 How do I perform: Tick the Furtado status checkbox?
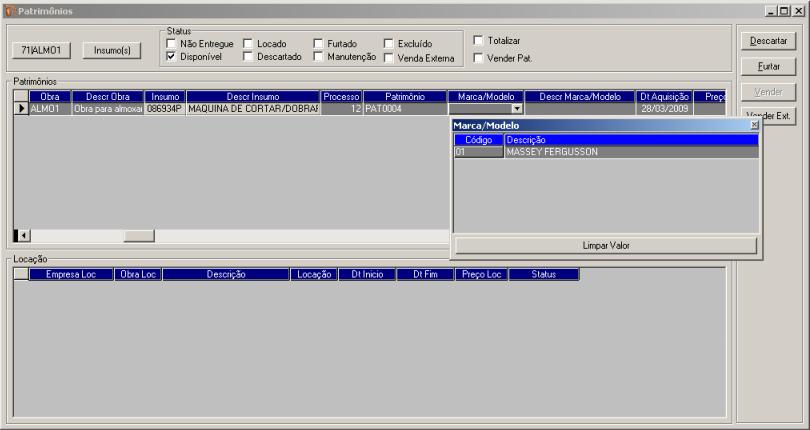319,44
